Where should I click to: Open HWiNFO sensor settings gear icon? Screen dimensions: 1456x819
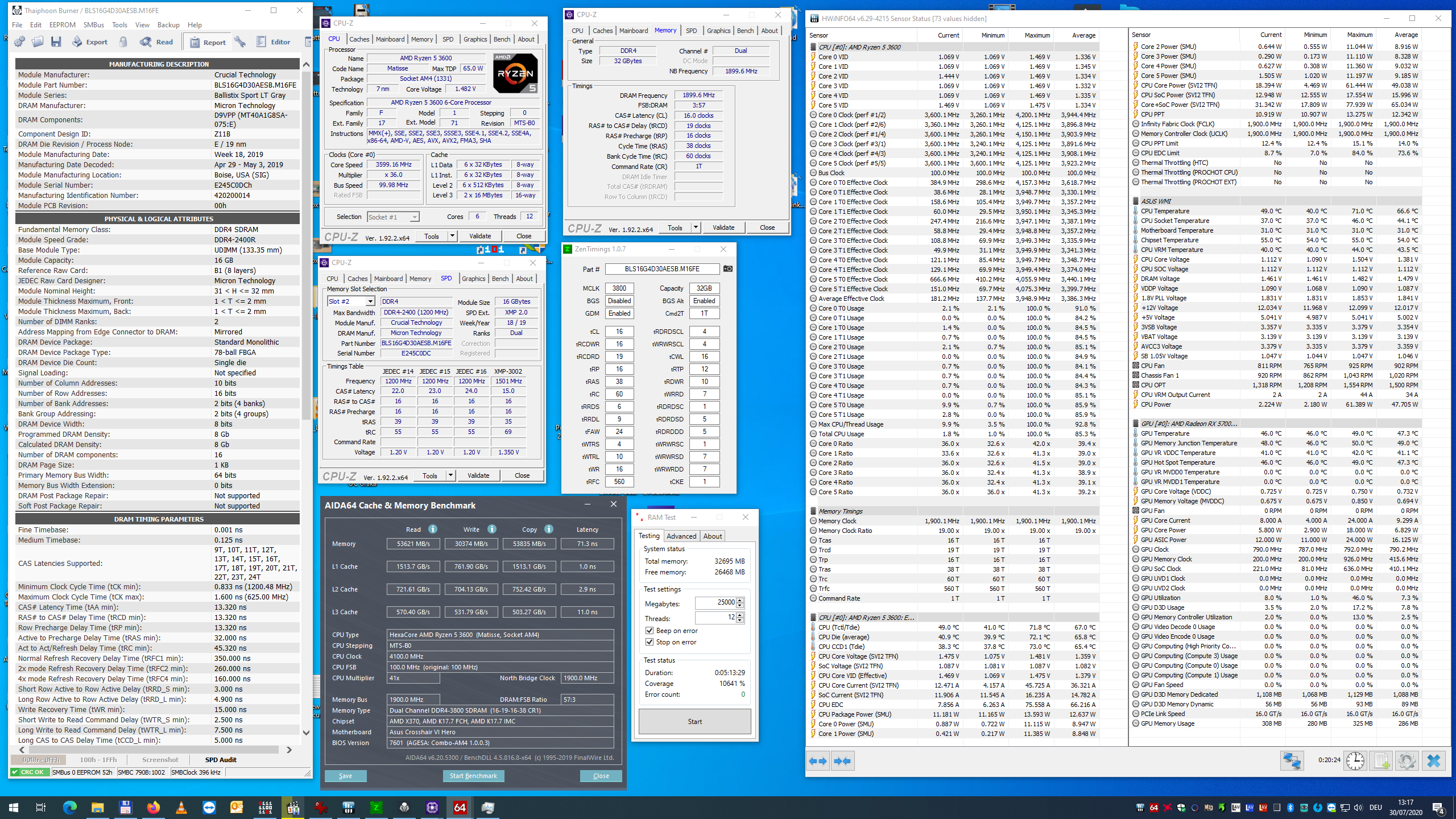1407,760
